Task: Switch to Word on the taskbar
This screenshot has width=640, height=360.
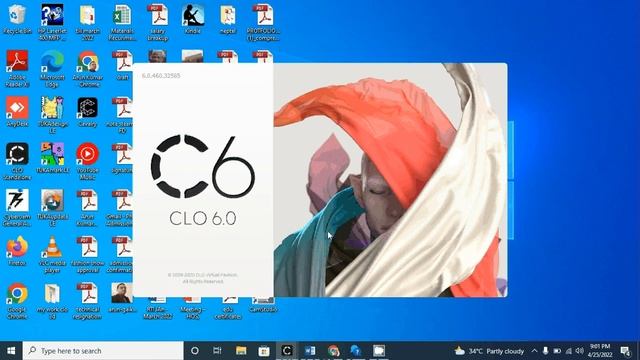Action: (x=310, y=351)
